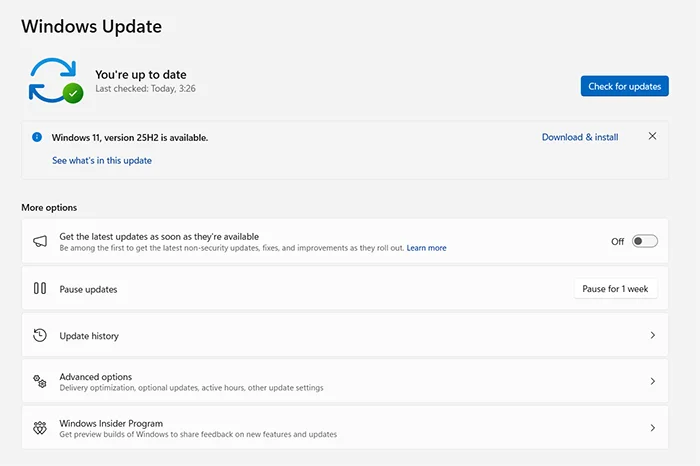Click the Windows Insider Program heart icon
The image size is (700, 466).
point(40,428)
